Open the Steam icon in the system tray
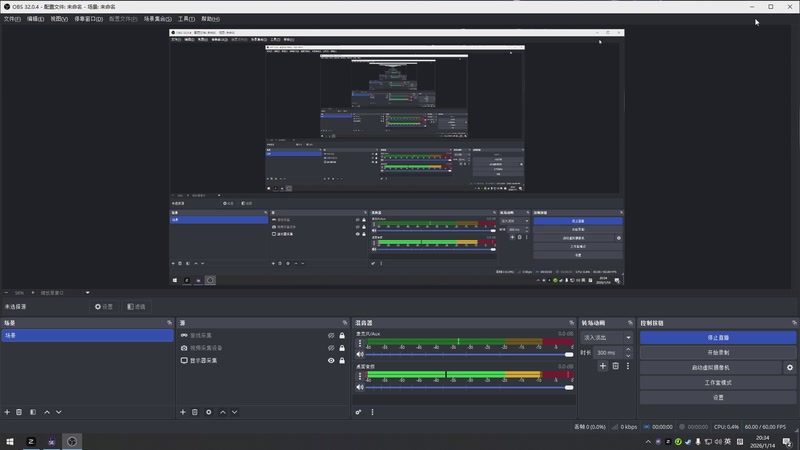Screen dimensions: 800x450 [x=688, y=442]
